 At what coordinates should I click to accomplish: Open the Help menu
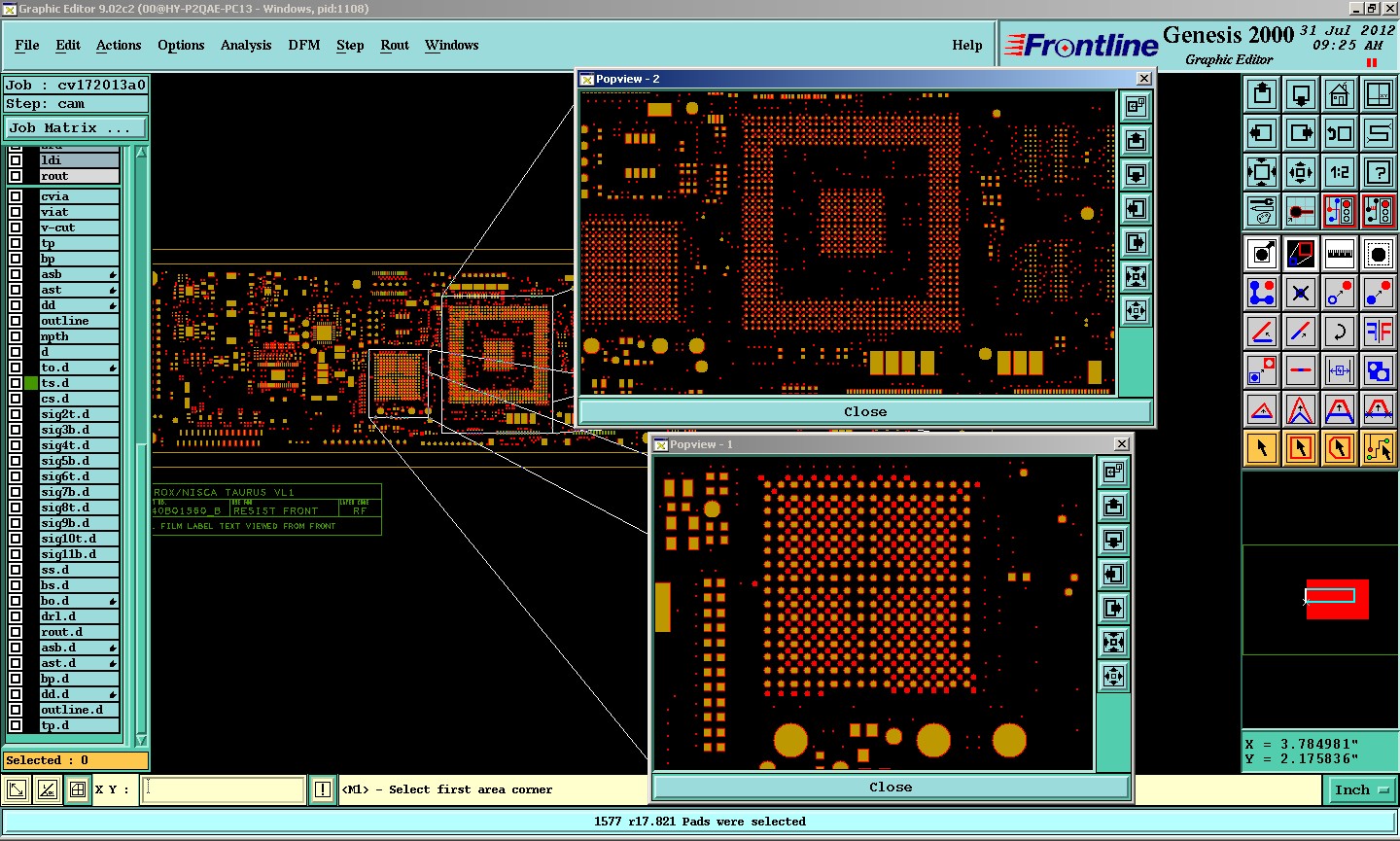click(967, 45)
